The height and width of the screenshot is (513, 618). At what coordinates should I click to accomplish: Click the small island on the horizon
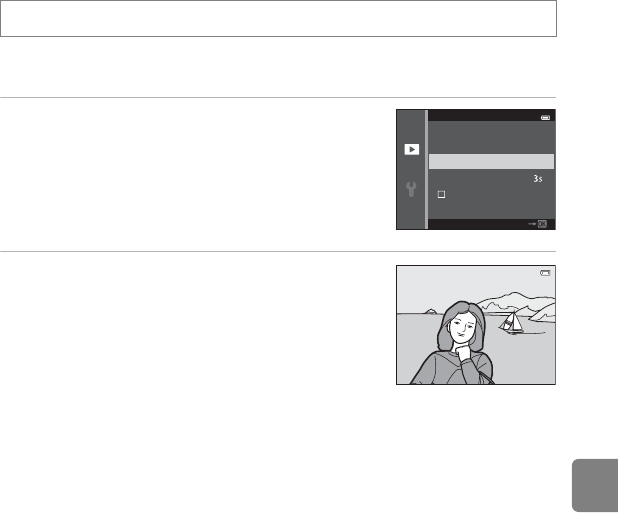click(430, 312)
